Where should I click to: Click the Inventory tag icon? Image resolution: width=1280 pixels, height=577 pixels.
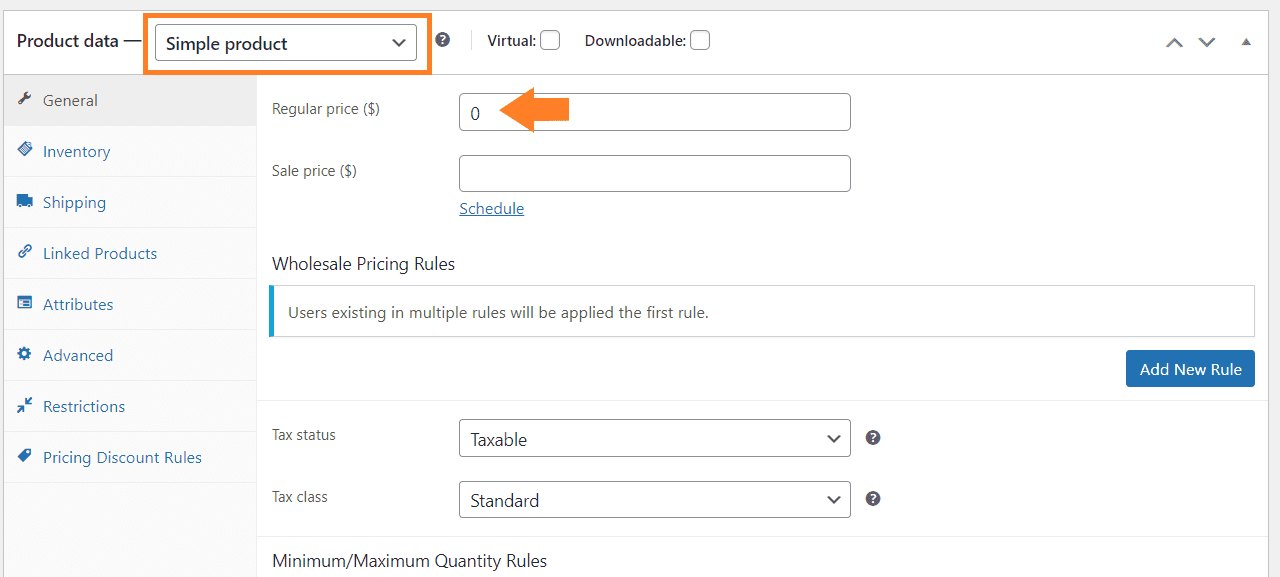25,149
